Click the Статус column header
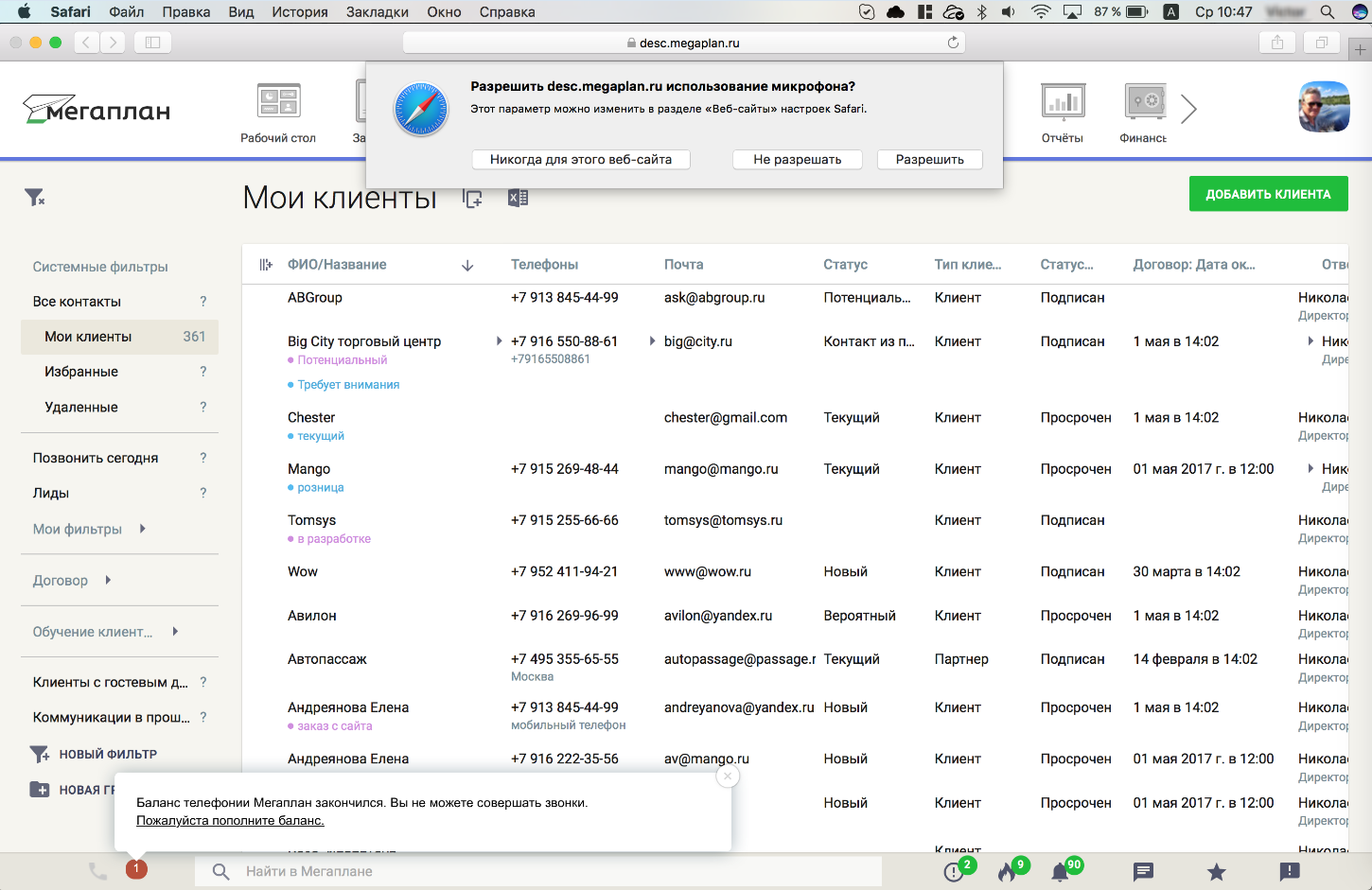The height and width of the screenshot is (890, 1372). point(846,265)
